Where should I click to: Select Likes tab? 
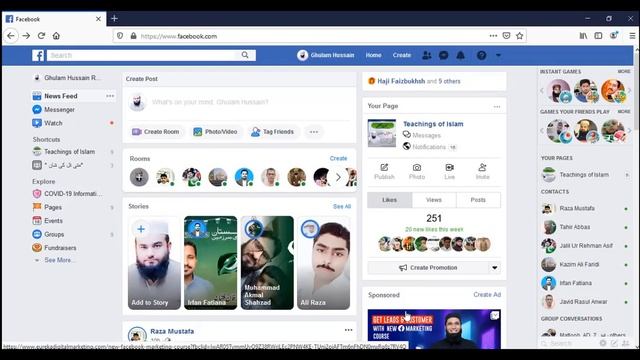pos(390,200)
